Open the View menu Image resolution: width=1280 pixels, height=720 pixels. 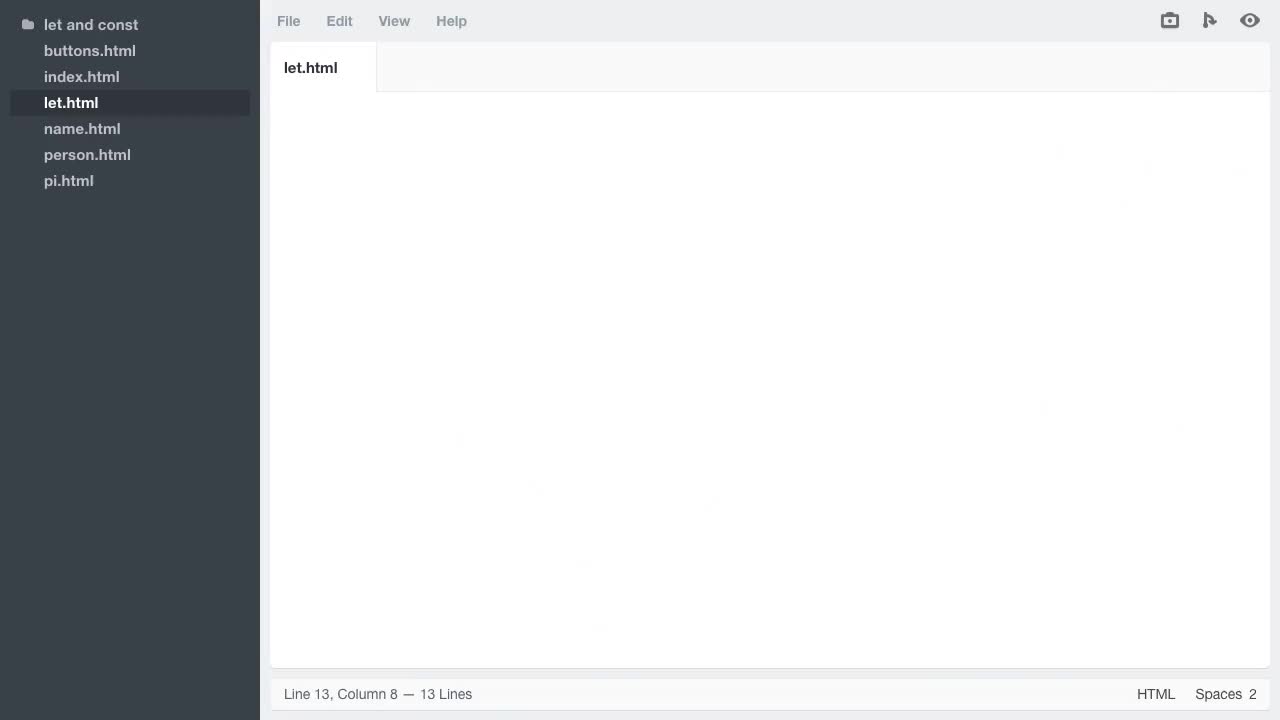click(394, 21)
